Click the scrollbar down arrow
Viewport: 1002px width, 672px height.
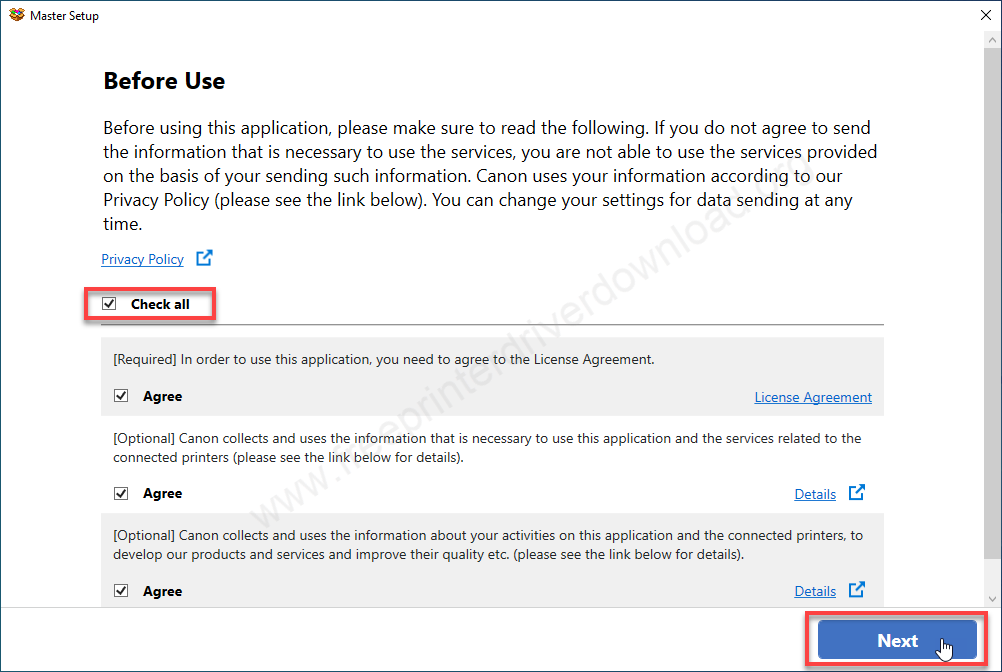point(992,599)
